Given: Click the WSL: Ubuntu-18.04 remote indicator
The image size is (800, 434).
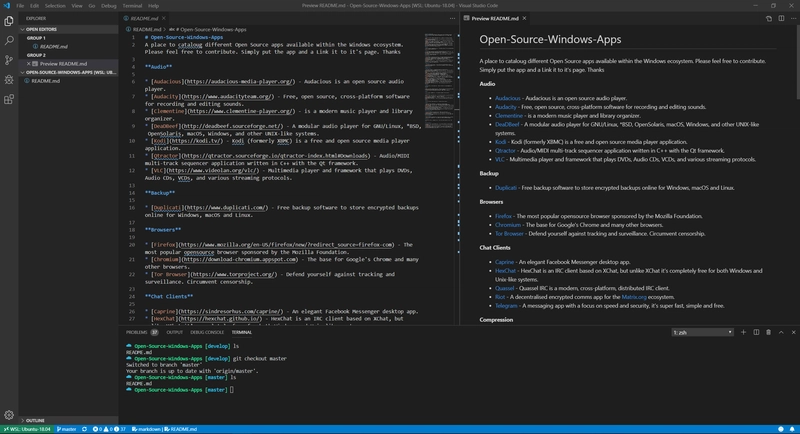Looking at the screenshot, I should tap(27, 429).
